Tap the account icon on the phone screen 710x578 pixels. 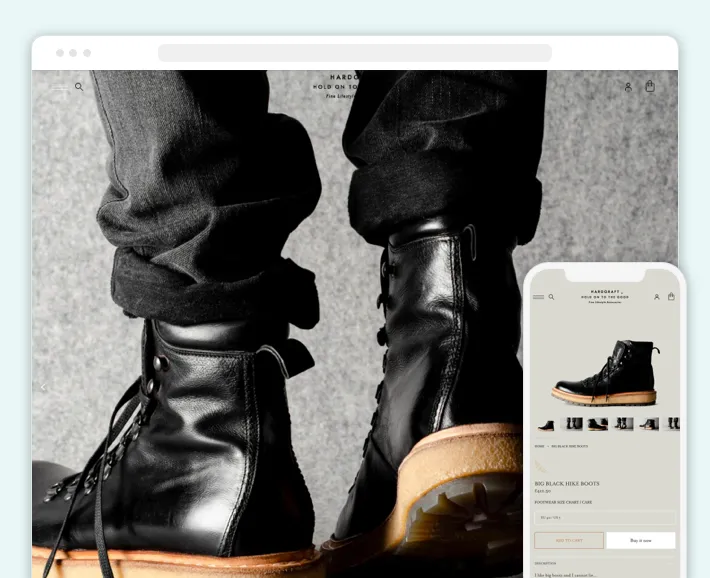pyautogui.click(x=657, y=297)
